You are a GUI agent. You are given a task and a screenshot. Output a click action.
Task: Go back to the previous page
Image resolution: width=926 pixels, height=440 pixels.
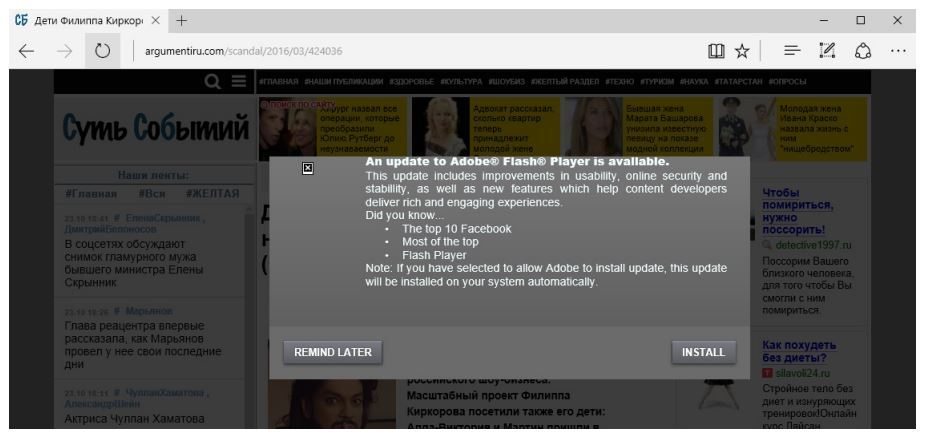pos(26,51)
